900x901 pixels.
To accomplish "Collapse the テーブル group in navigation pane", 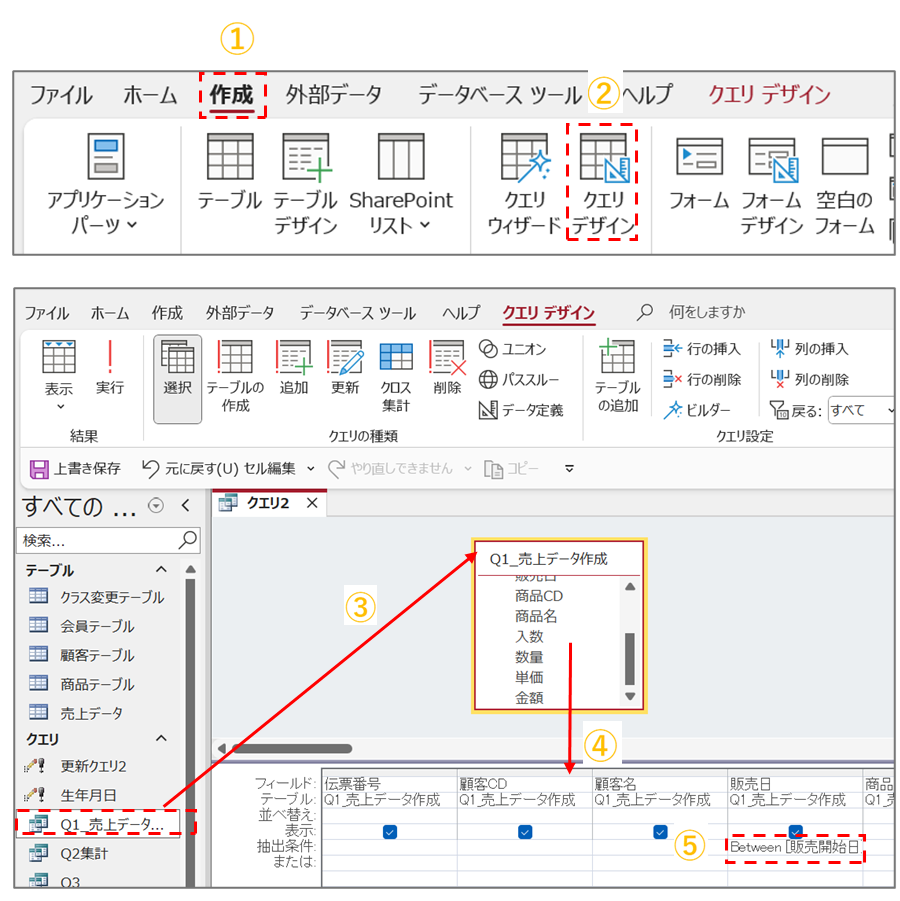I will click(x=161, y=570).
